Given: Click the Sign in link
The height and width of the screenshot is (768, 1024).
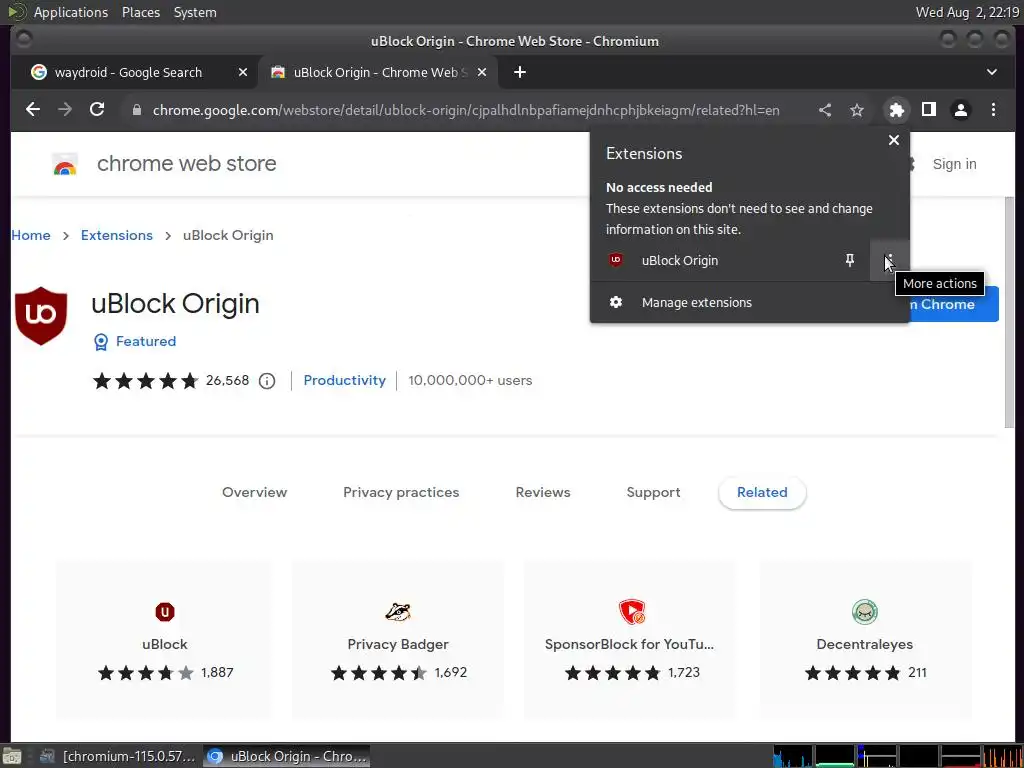Looking at the screenshot, I should pyautogui.click(x=954, y=165).
